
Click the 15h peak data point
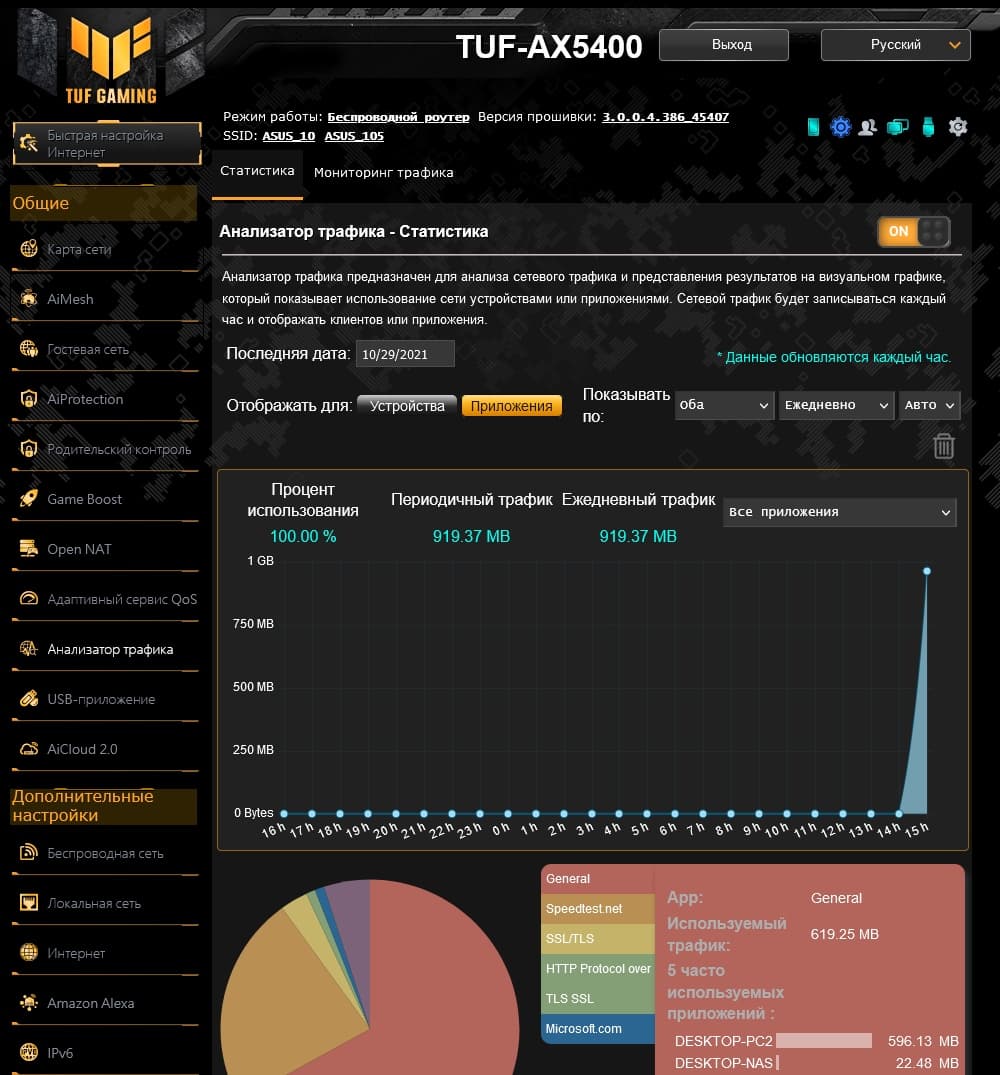[927, 571]
